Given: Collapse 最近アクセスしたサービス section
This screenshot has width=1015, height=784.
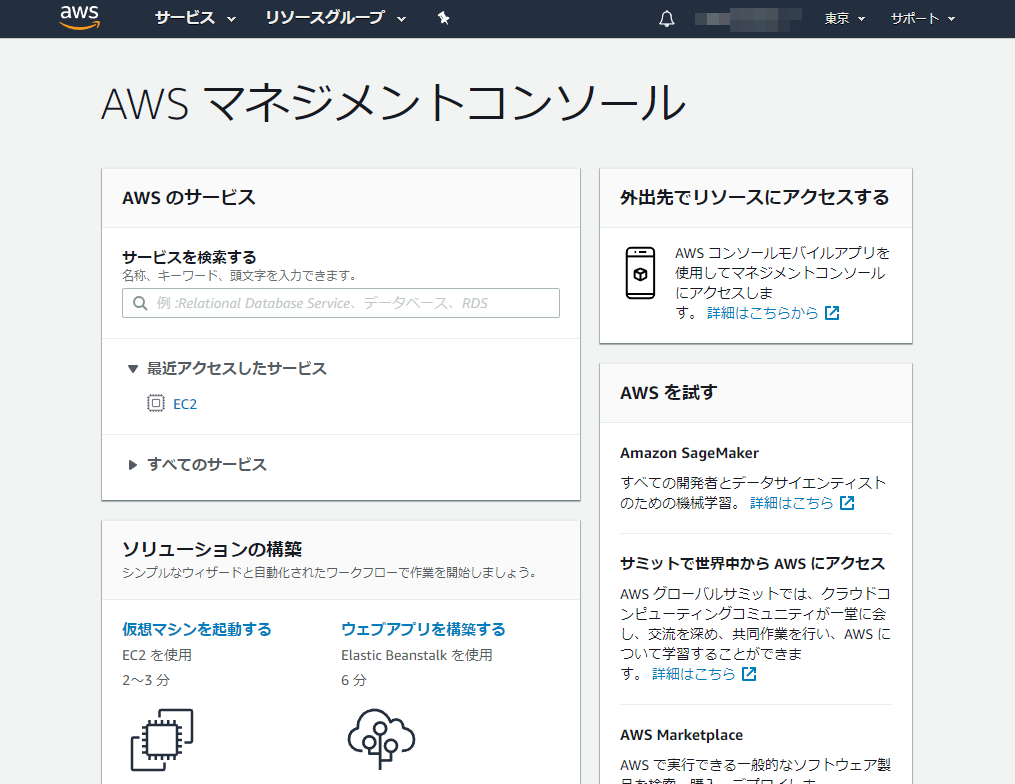Looking at the screenshot, I should pyautogui.click(x=228, y=368).
